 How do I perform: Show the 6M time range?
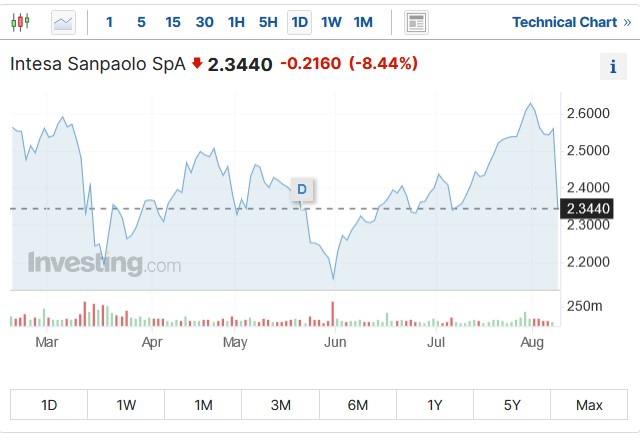point(358,405)
